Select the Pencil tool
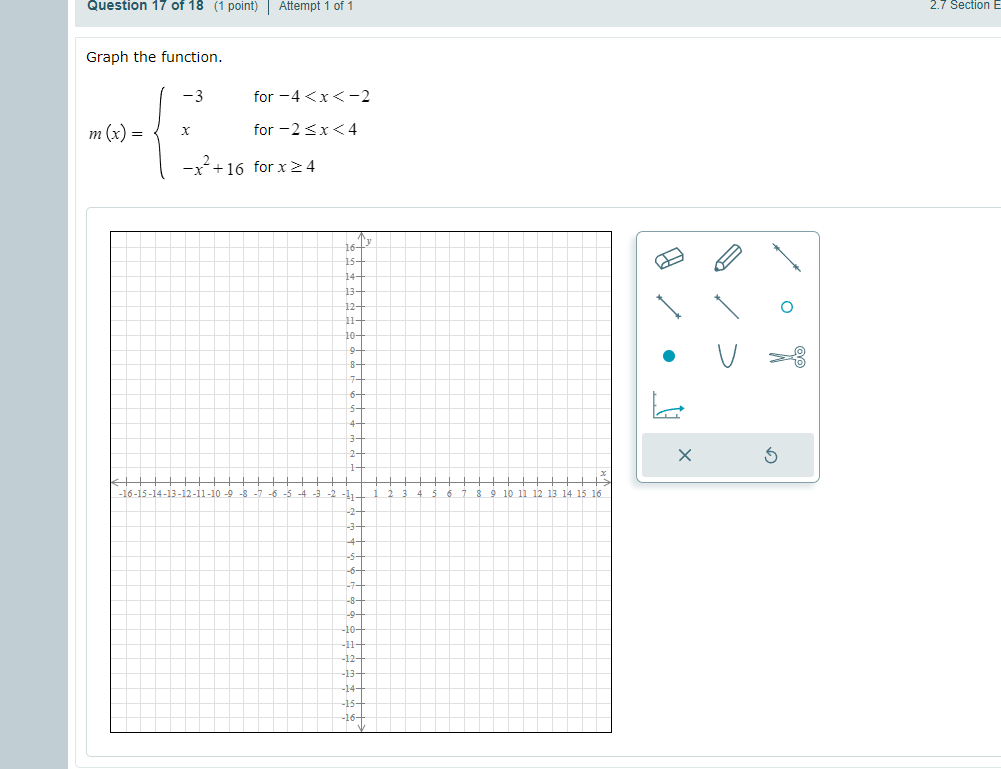Screen dimensions: 1001x769 728,257
